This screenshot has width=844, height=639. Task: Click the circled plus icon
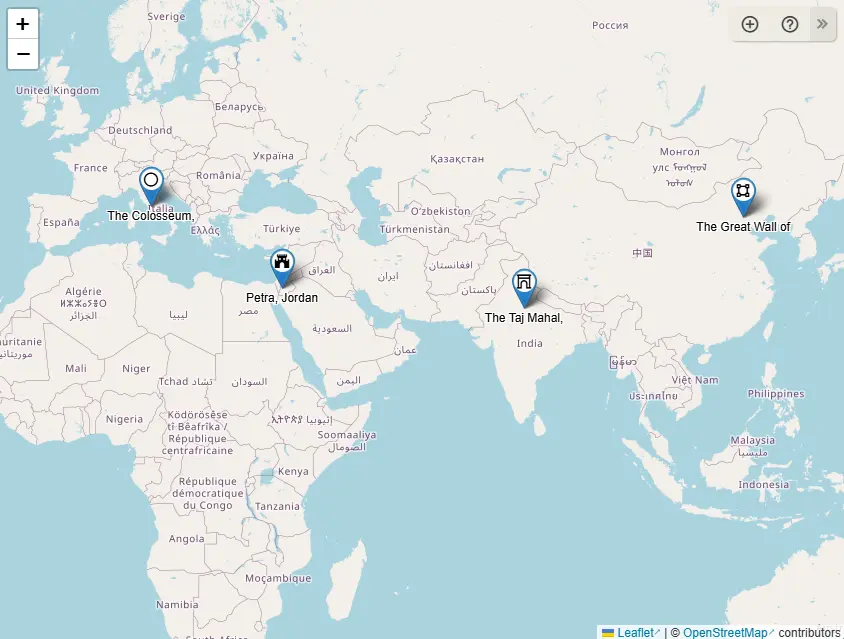tap(750, 24)
